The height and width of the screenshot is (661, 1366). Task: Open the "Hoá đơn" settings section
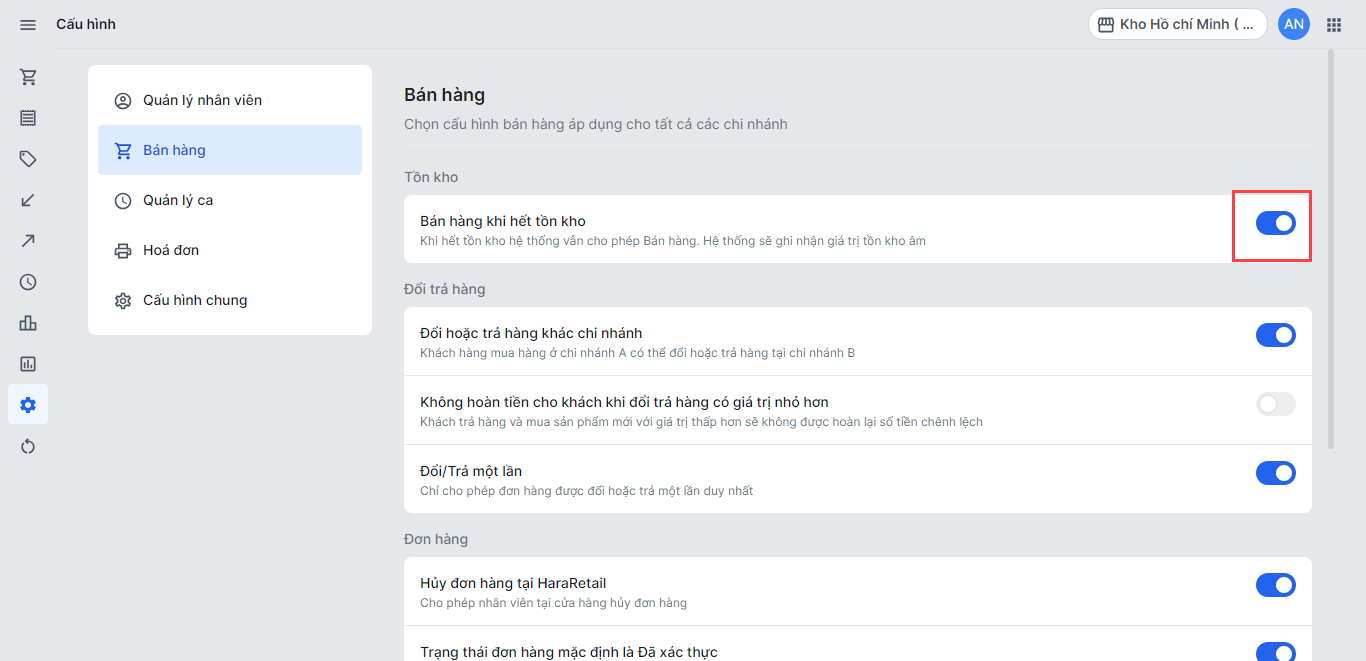(x=171, y=250)
